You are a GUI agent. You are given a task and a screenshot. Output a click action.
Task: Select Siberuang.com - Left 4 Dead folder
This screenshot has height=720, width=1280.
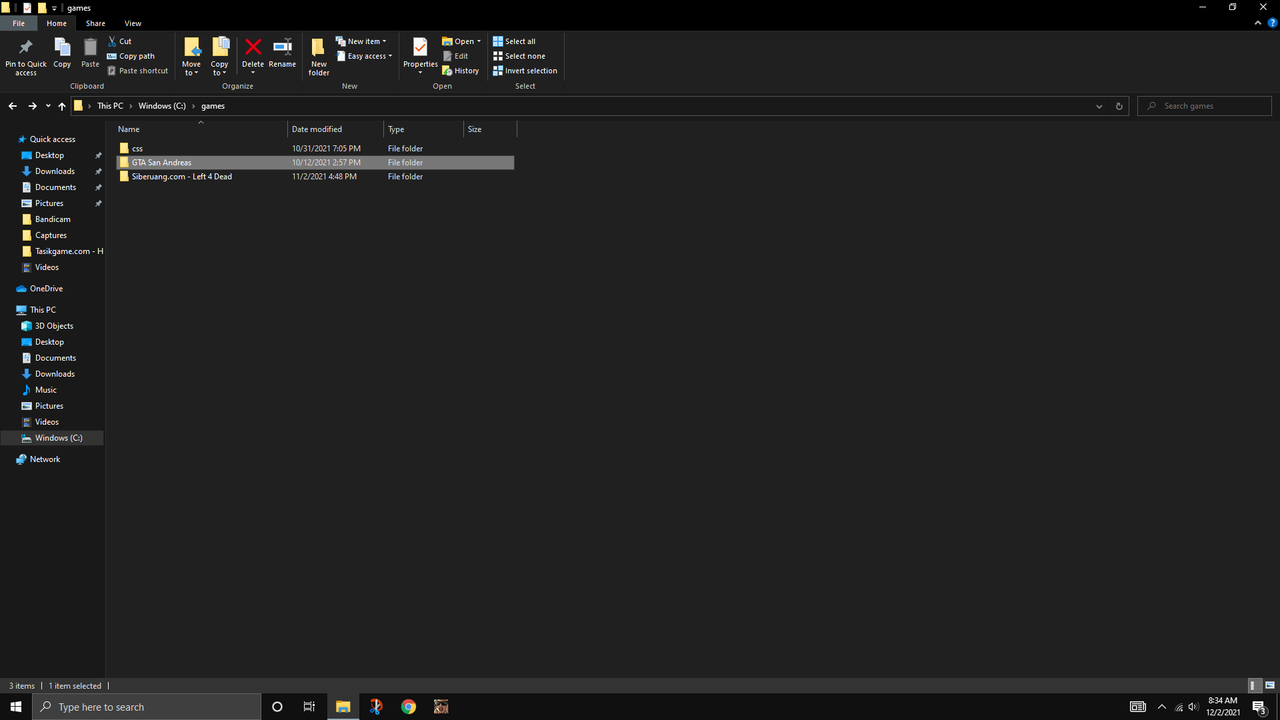click(x=315, y=176)
